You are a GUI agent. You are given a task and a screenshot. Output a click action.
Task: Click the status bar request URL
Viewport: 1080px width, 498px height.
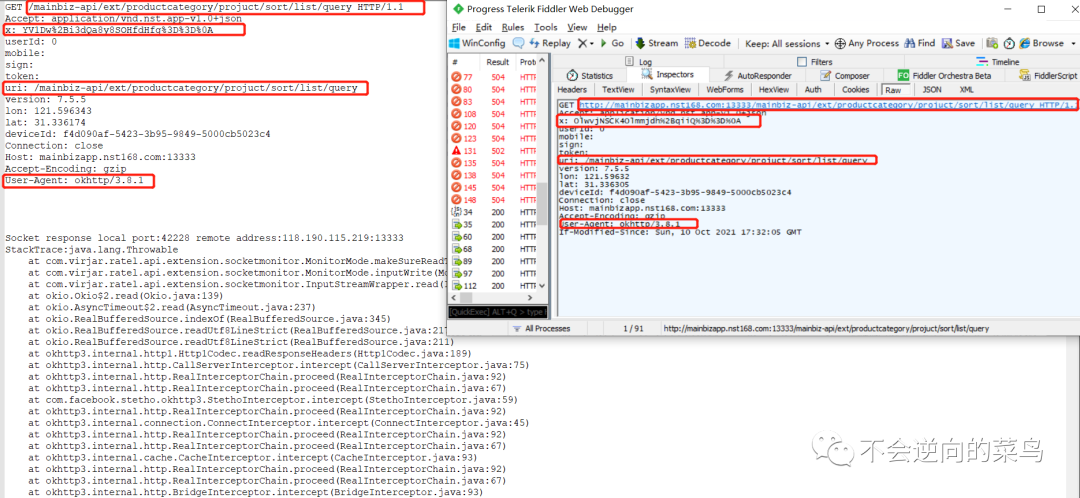tap(826, 329)
